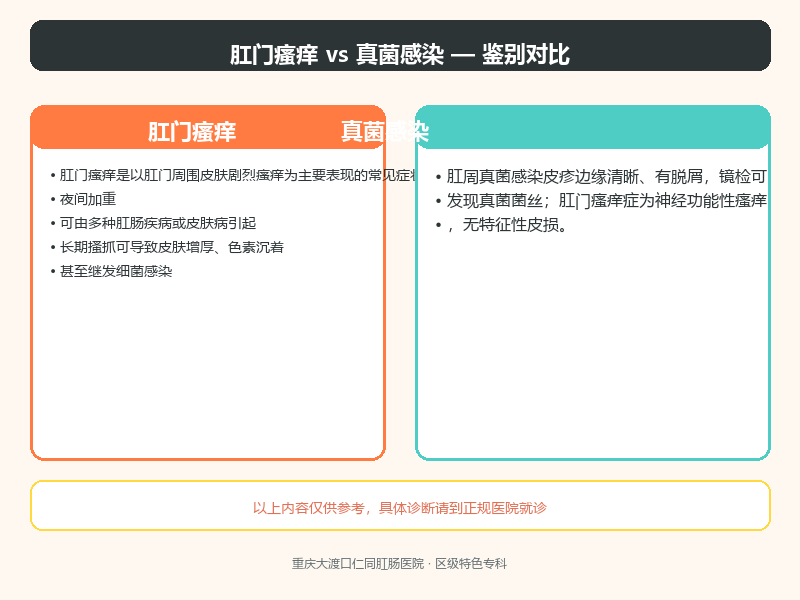Screen dimensions: 800x600
Task: Click the yellow-bordered disclaimer box
Action: pos(400,506)
